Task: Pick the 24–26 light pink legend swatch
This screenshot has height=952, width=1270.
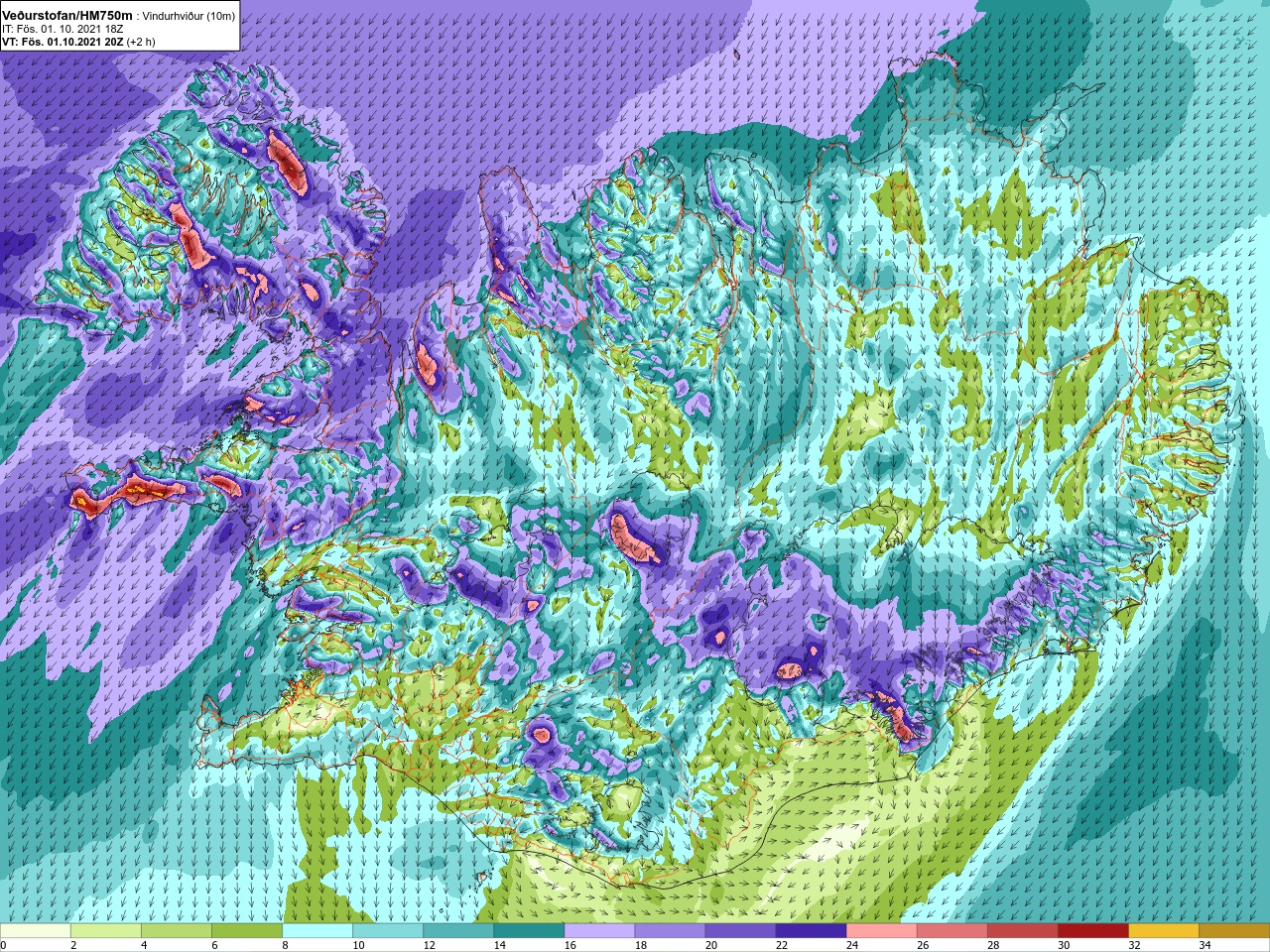Action: (x=881, y=931)
